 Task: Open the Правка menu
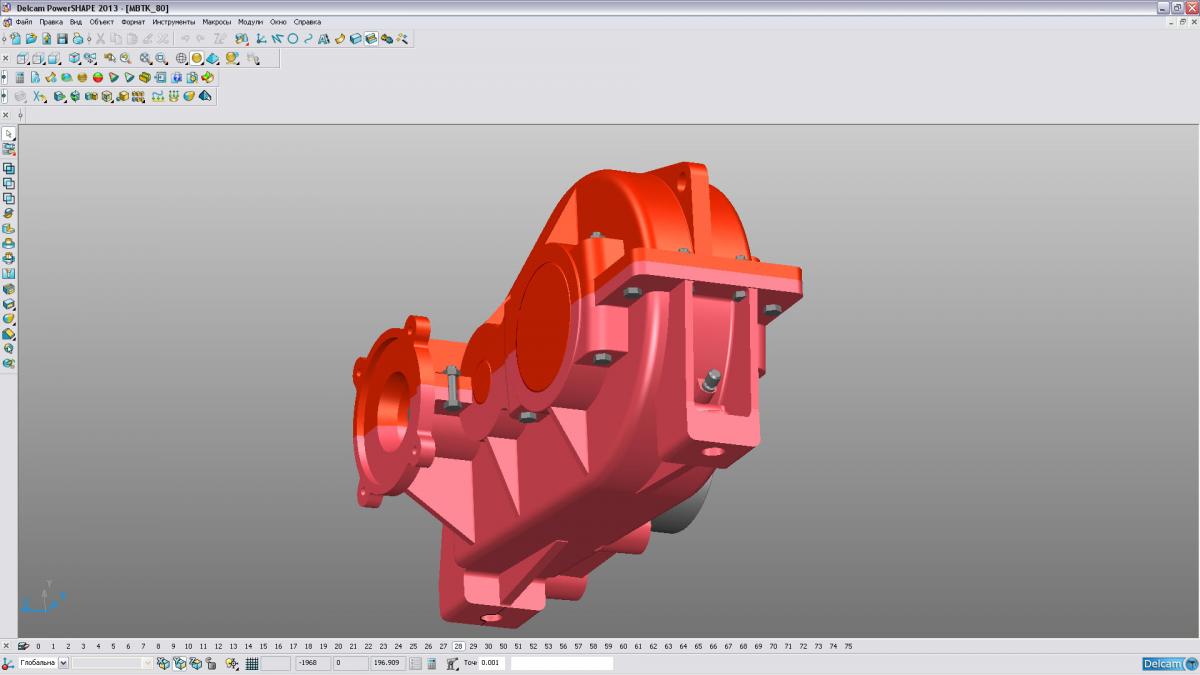coord(51,21)
